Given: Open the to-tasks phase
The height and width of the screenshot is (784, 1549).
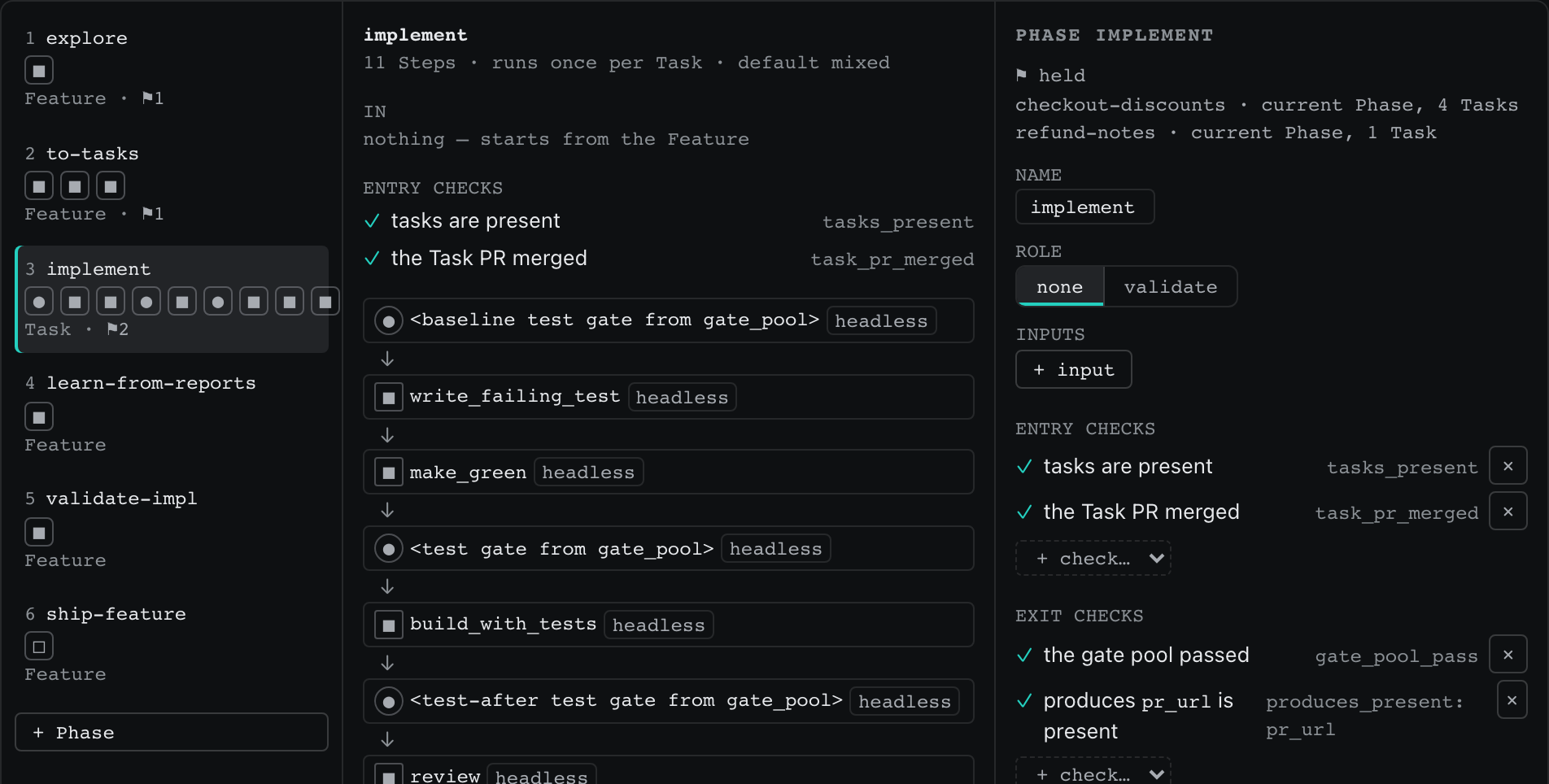Looking at the screenshot, I should click(172, 184).
